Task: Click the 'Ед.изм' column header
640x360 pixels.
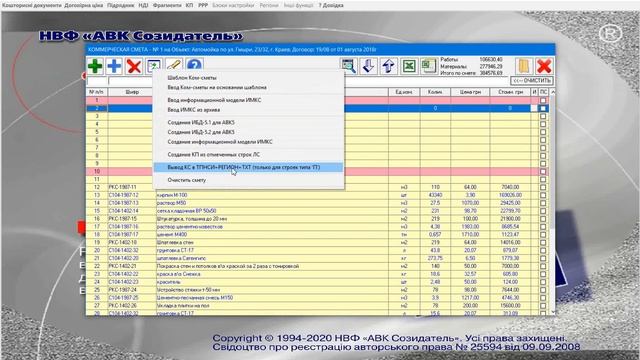Action: tap(404, 92)
